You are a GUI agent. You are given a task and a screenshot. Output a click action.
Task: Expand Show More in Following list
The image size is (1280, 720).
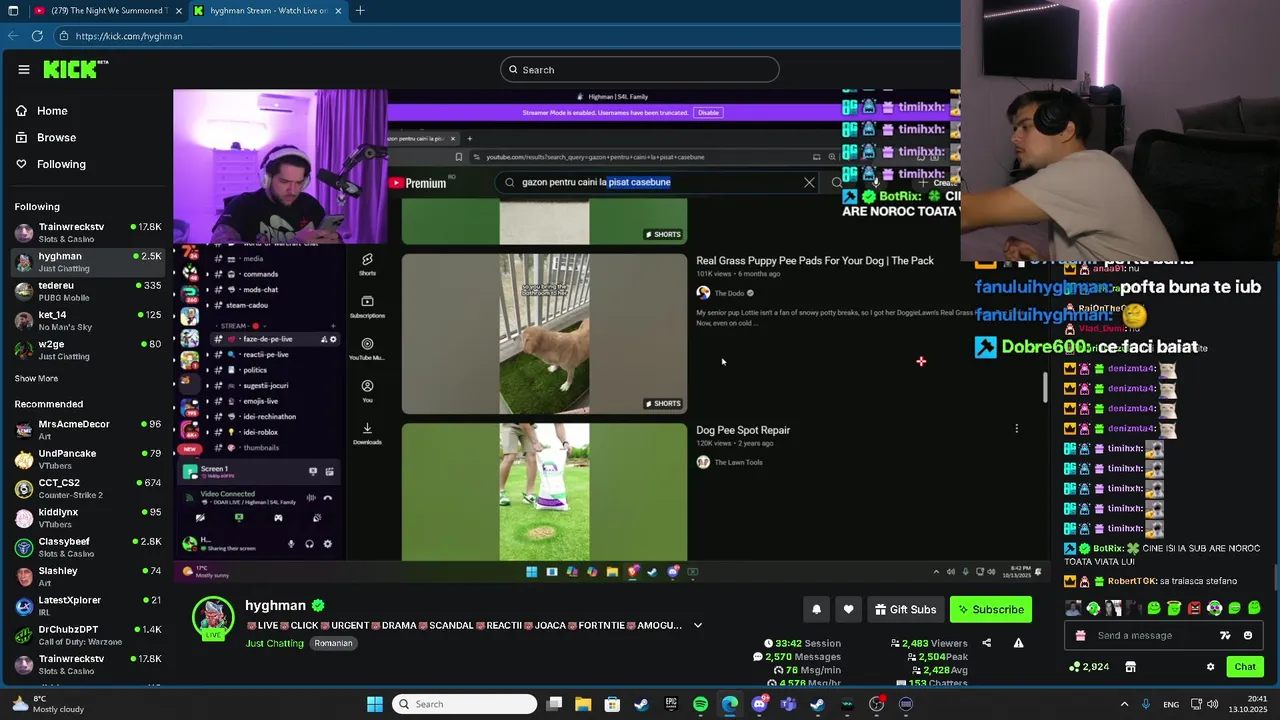click(36, 379)
